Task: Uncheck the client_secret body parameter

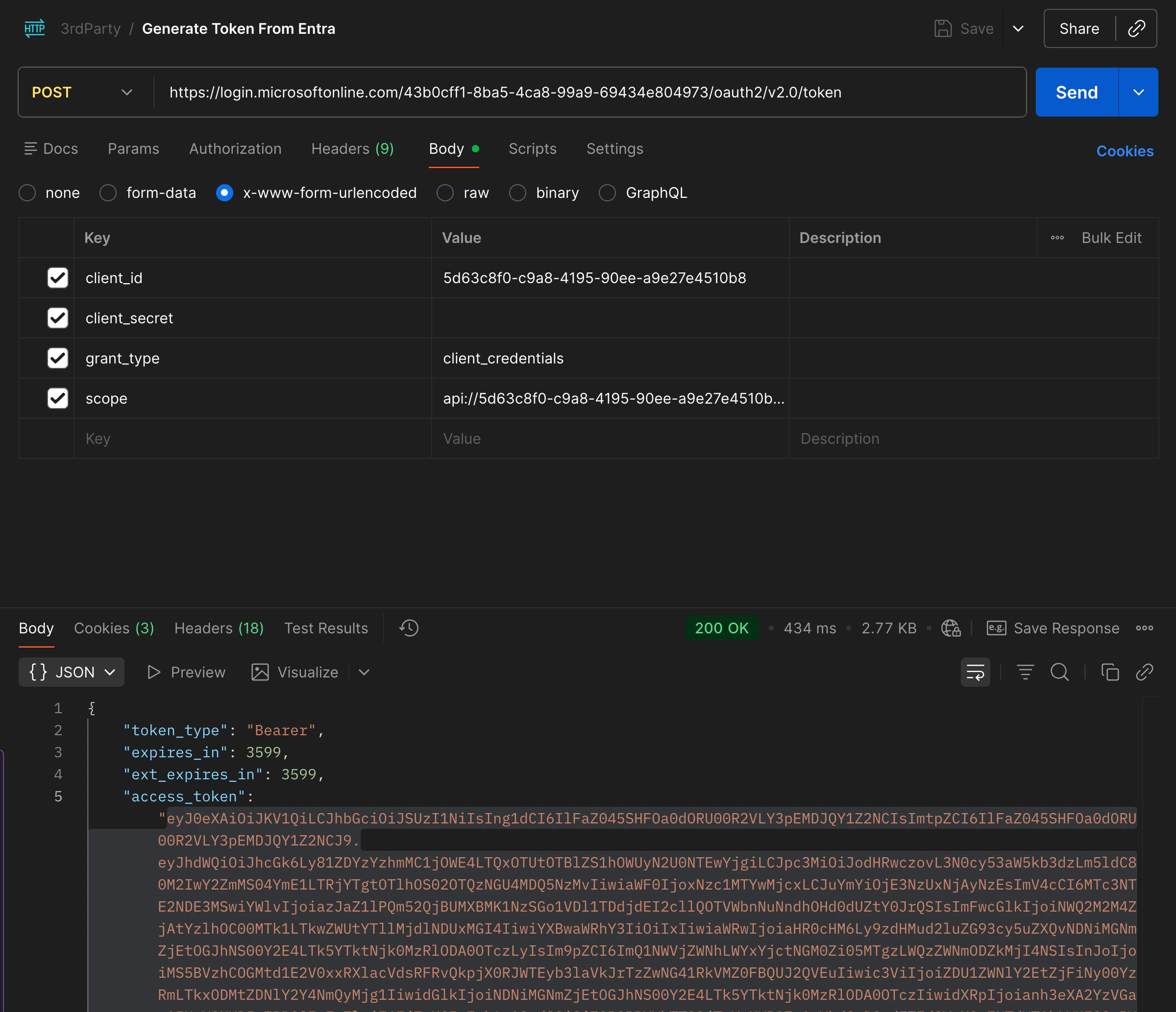Action: point(57,318)
